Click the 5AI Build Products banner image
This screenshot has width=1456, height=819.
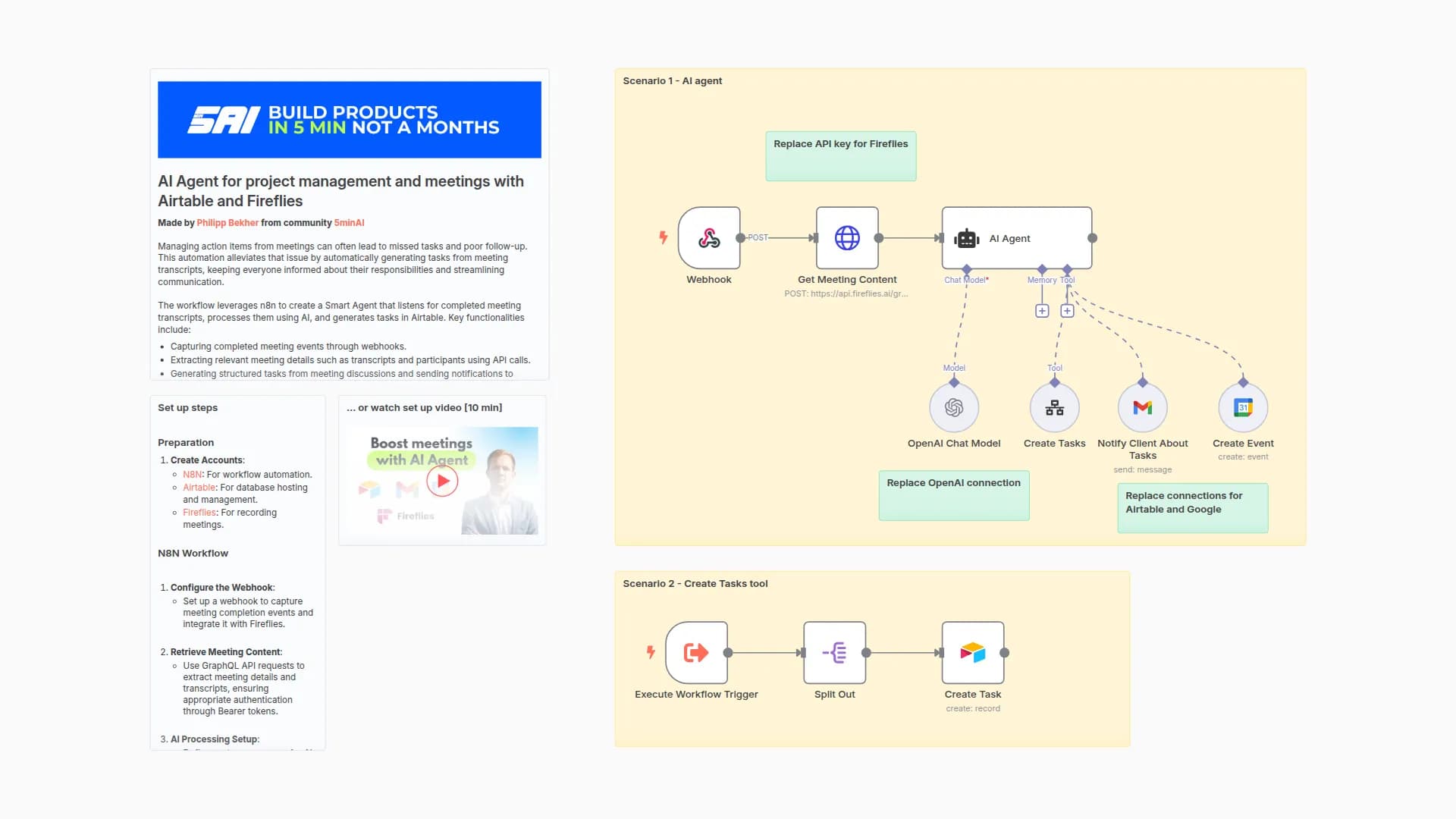point(350,120)
